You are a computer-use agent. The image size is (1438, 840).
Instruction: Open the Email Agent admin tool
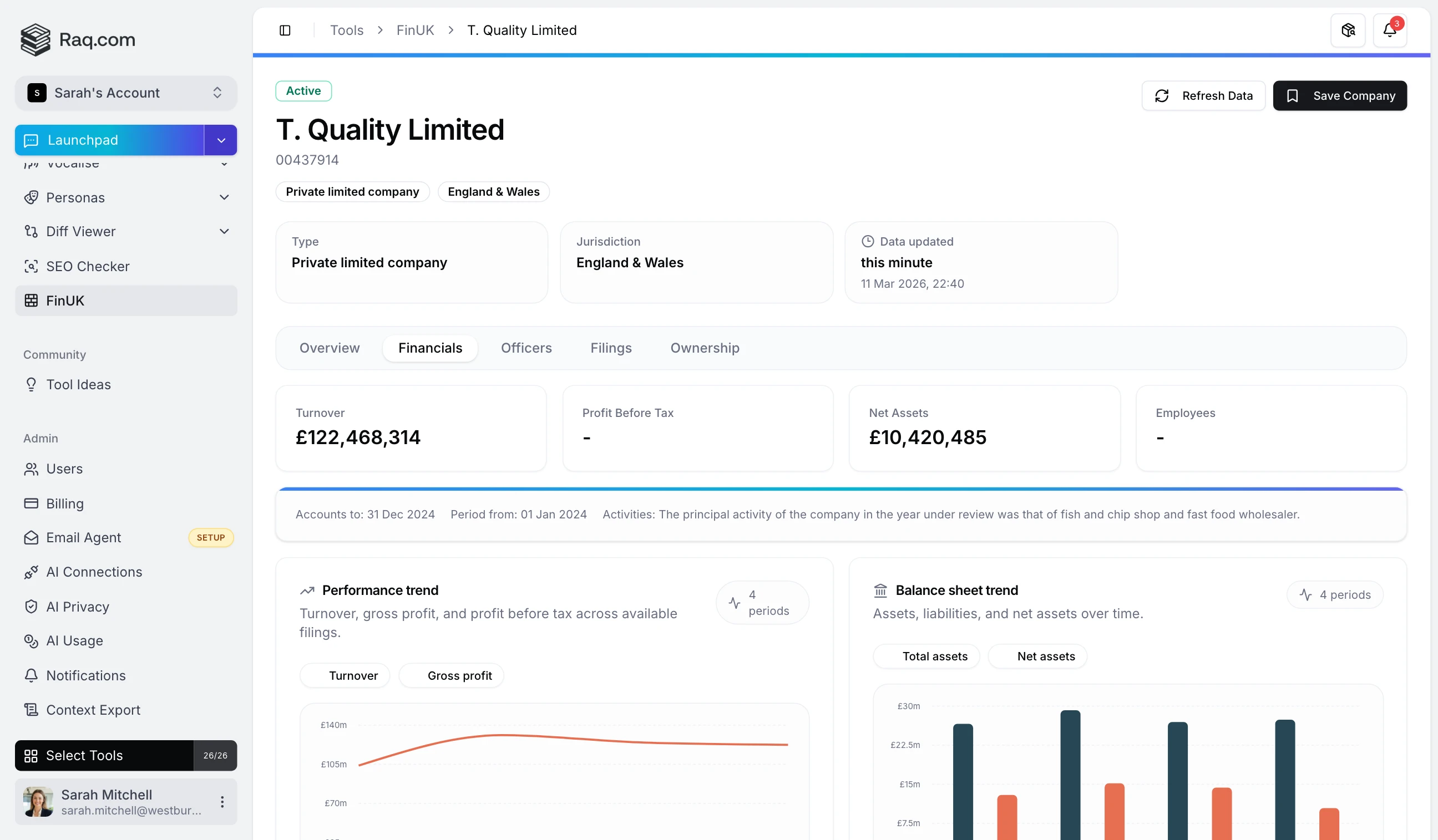point(83,537)
